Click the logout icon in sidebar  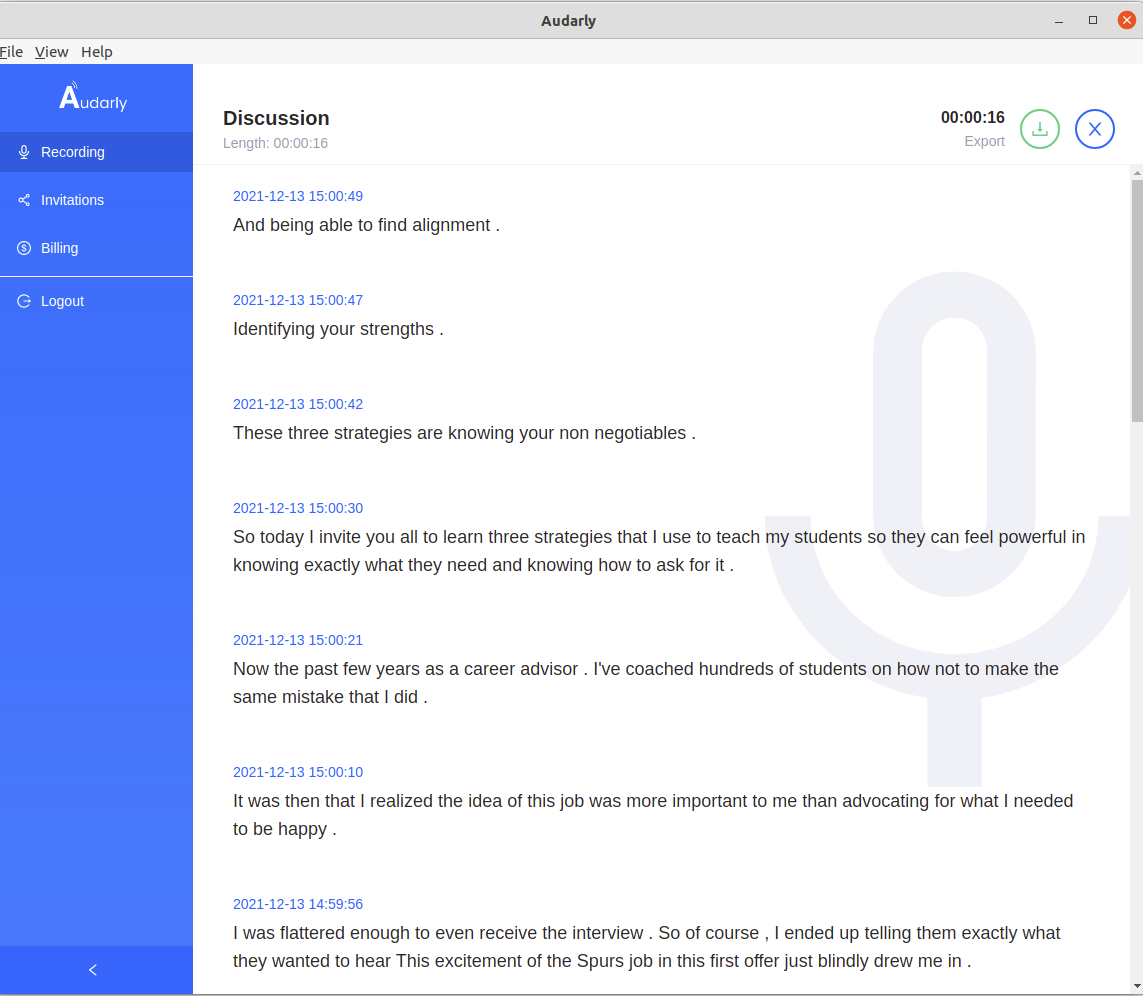point(24,301)
